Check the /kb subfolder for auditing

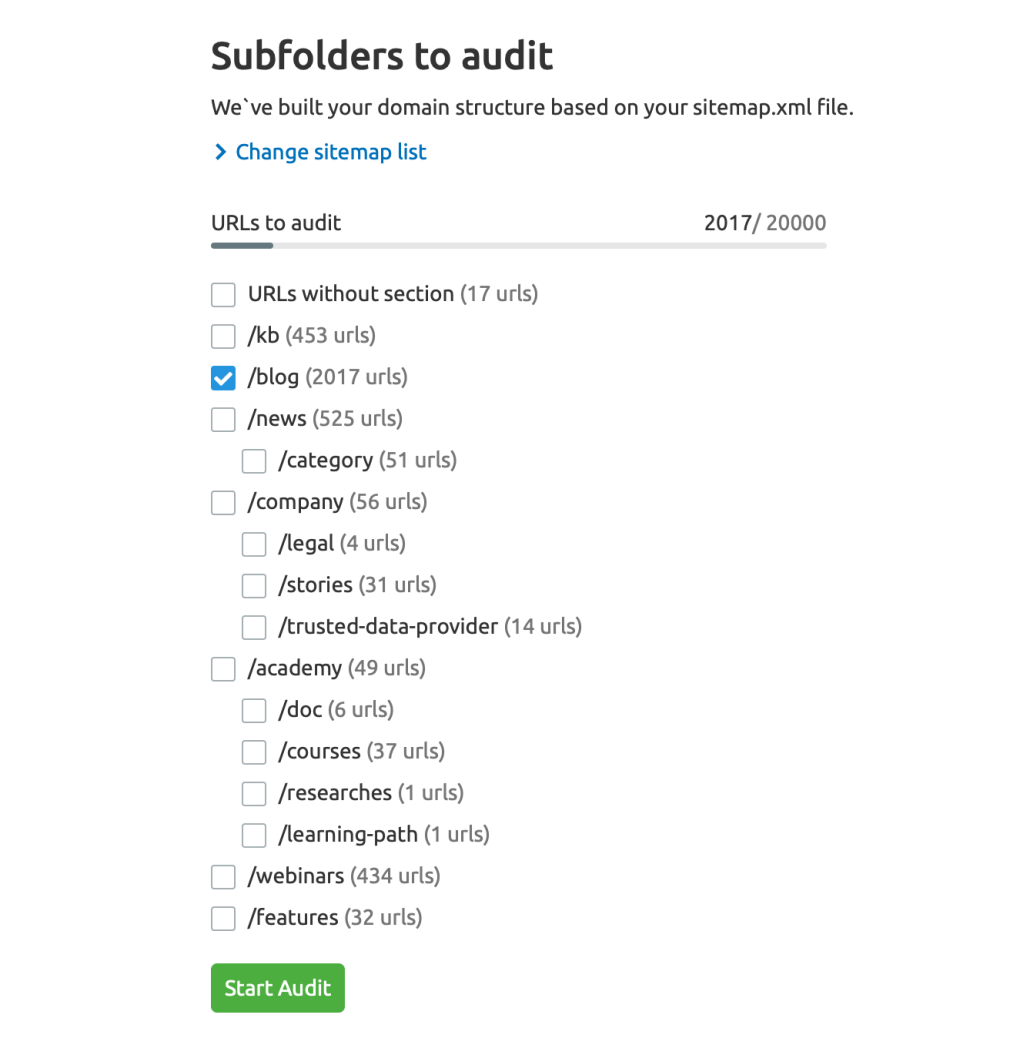(223, 336)
